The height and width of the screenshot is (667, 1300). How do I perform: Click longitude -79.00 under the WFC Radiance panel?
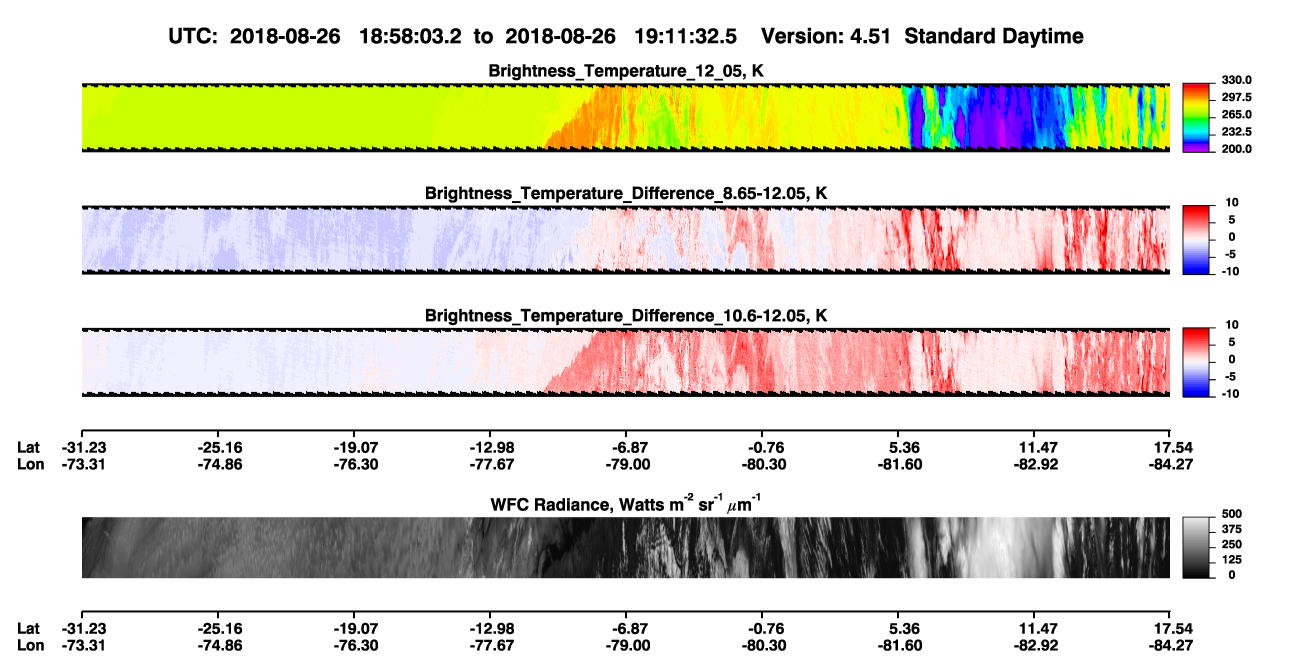(626, 644)
